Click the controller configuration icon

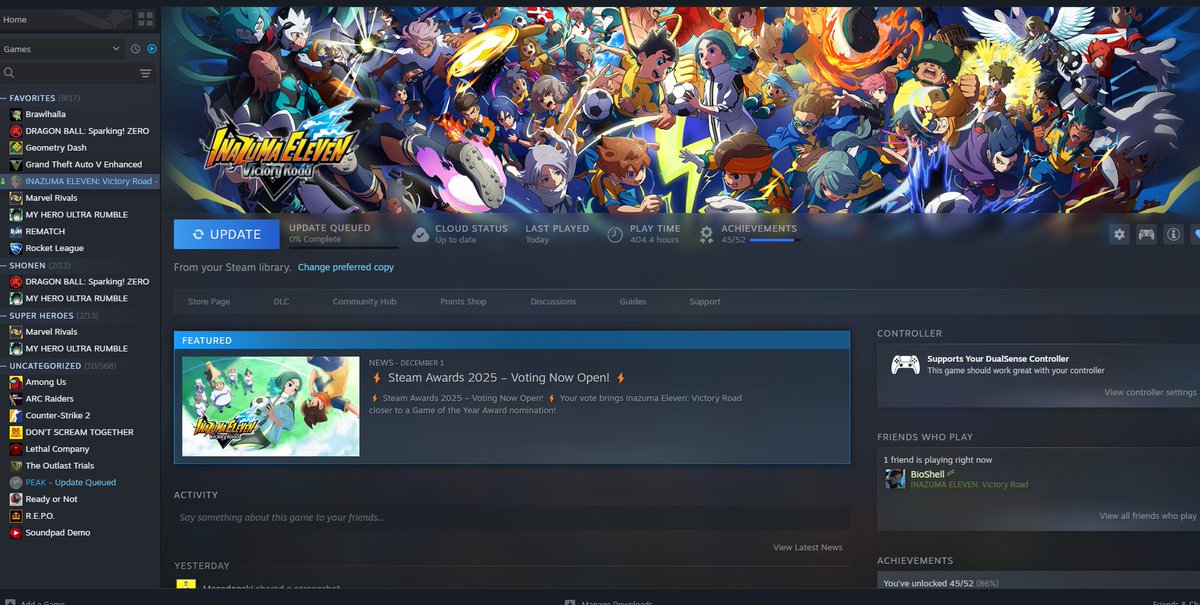click(1146, 234)
